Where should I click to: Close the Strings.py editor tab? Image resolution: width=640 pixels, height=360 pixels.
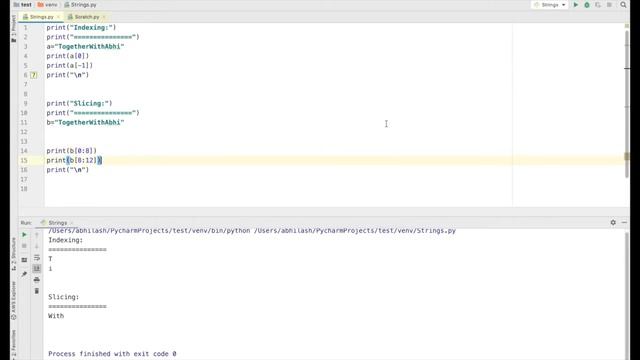(58, 17)
